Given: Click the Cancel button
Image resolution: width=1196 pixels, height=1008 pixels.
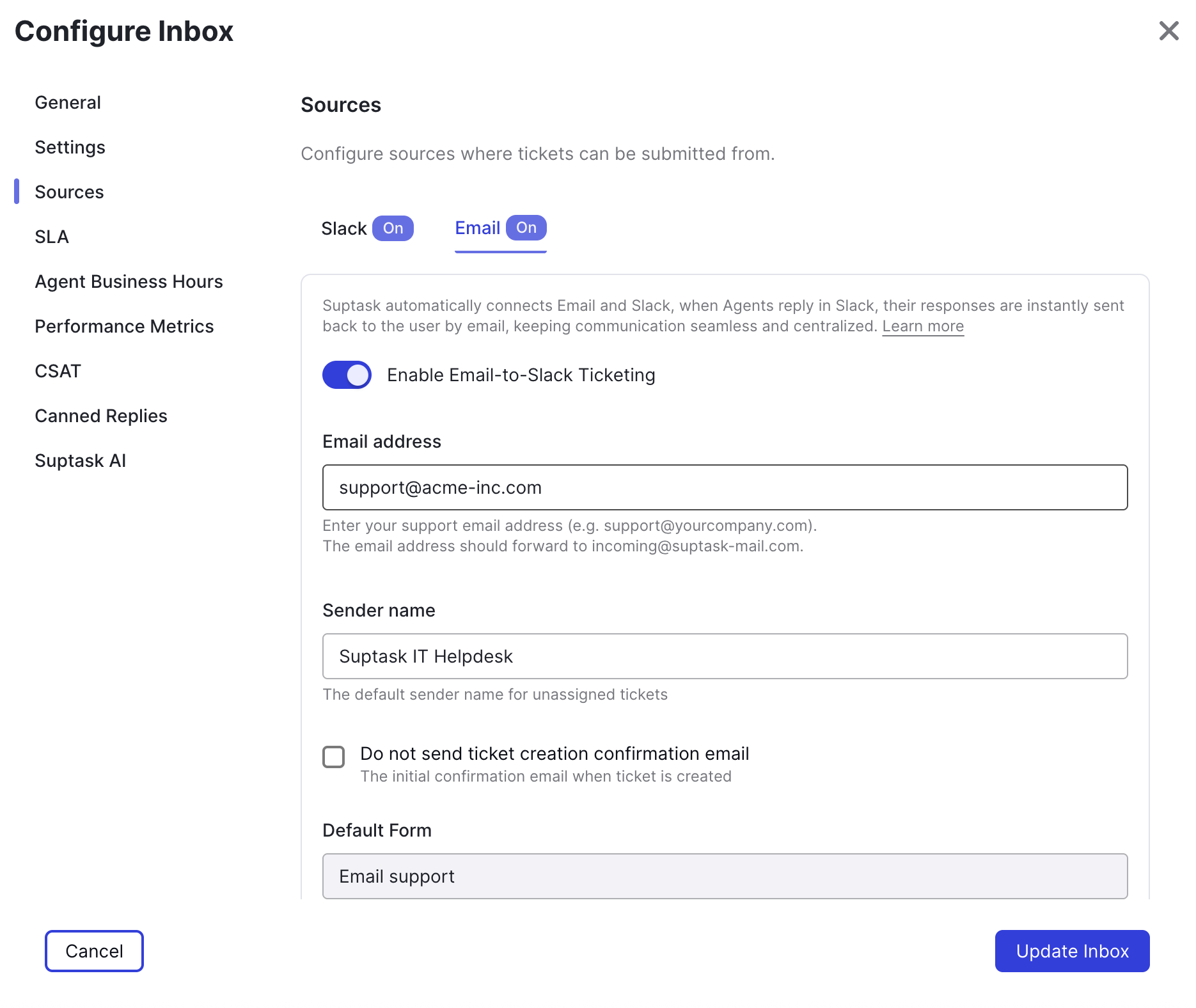Looking at the screenshot, I should 94,950.
